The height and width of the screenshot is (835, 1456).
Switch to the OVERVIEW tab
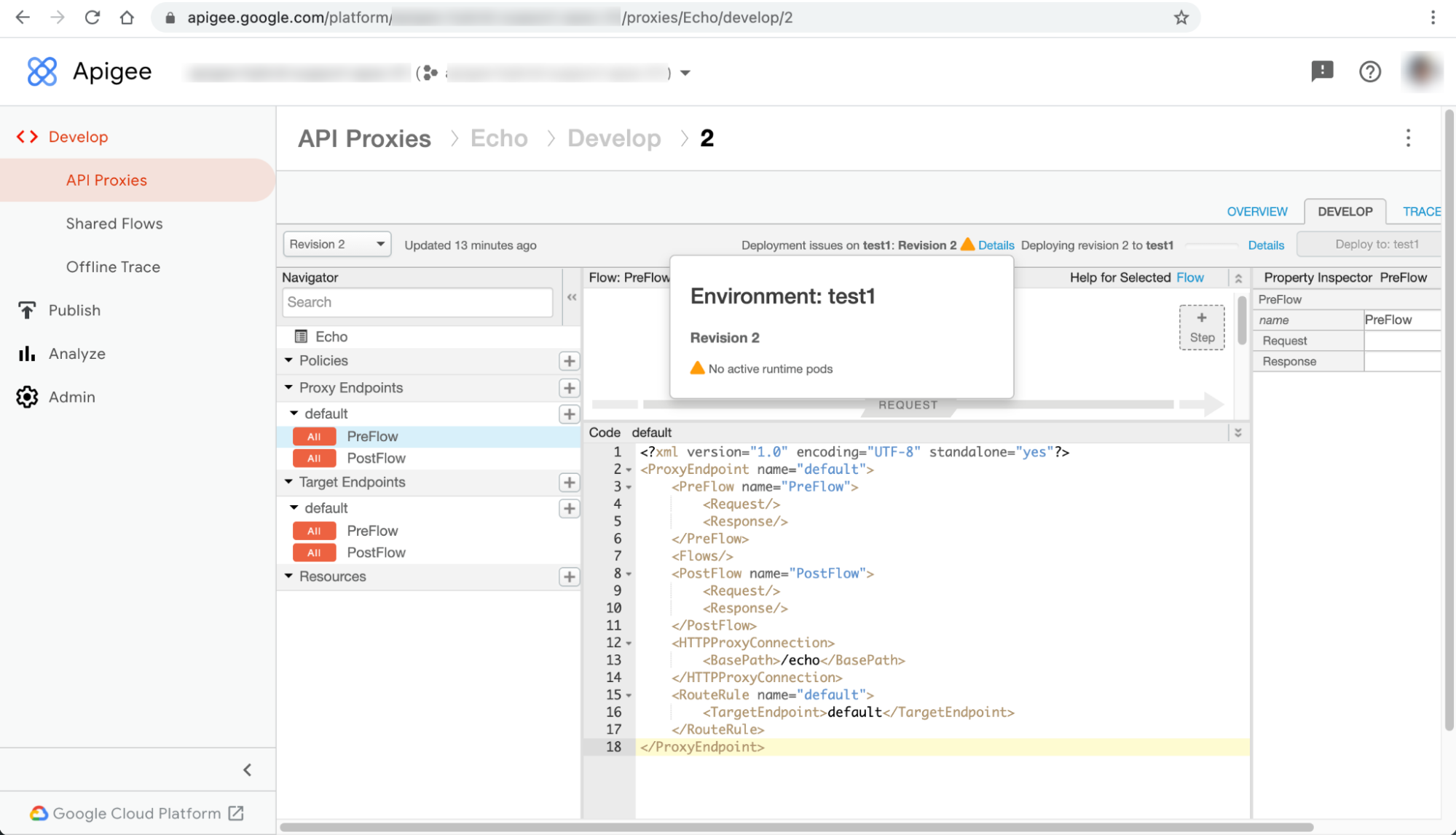point(1256,211)
